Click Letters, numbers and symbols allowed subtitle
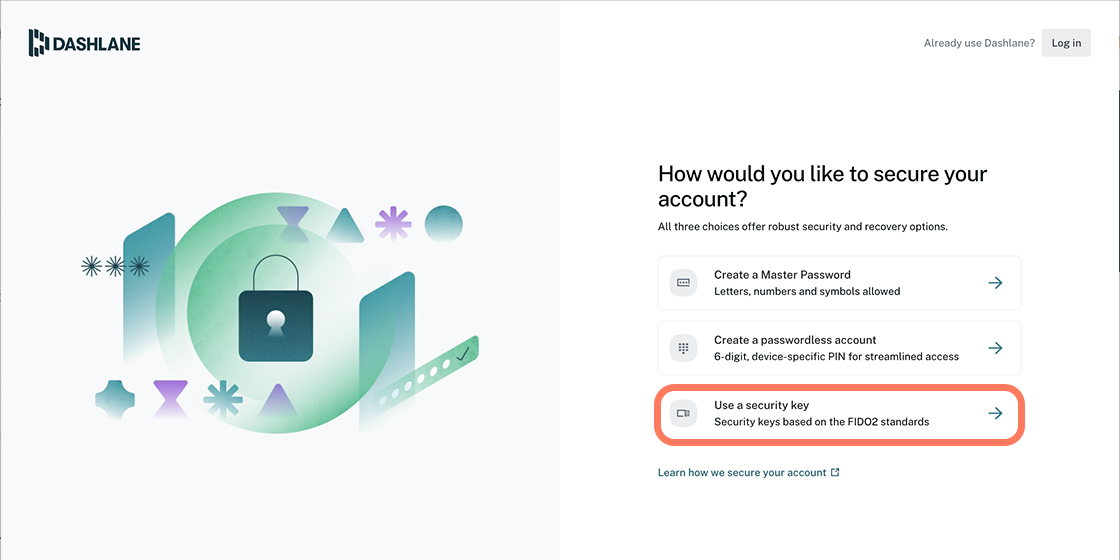This screenshot has width=1120, height=560. pyautogui.click(x=806, y=291)
